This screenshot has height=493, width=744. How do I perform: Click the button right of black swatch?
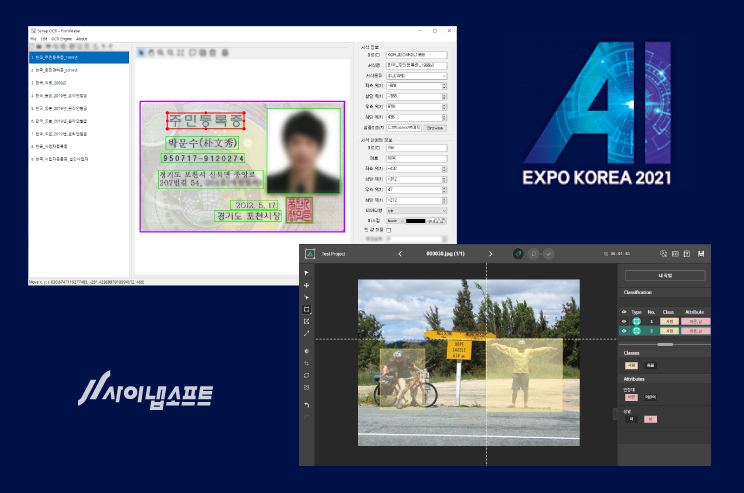pyautogui.click(x=436, y=221)
